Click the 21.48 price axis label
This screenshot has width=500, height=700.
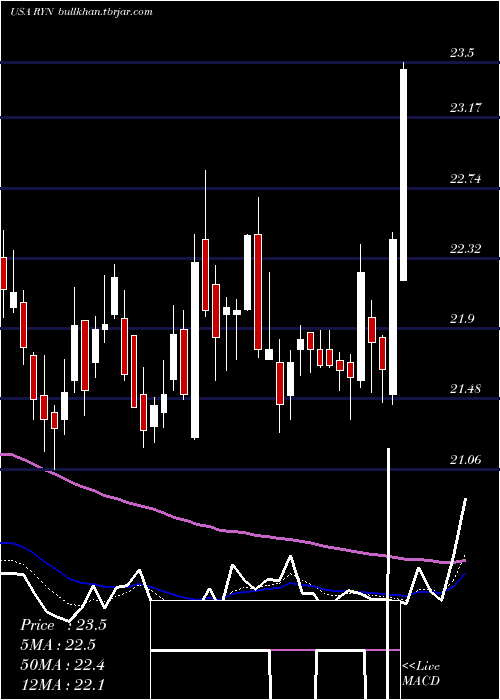point(466,388)
